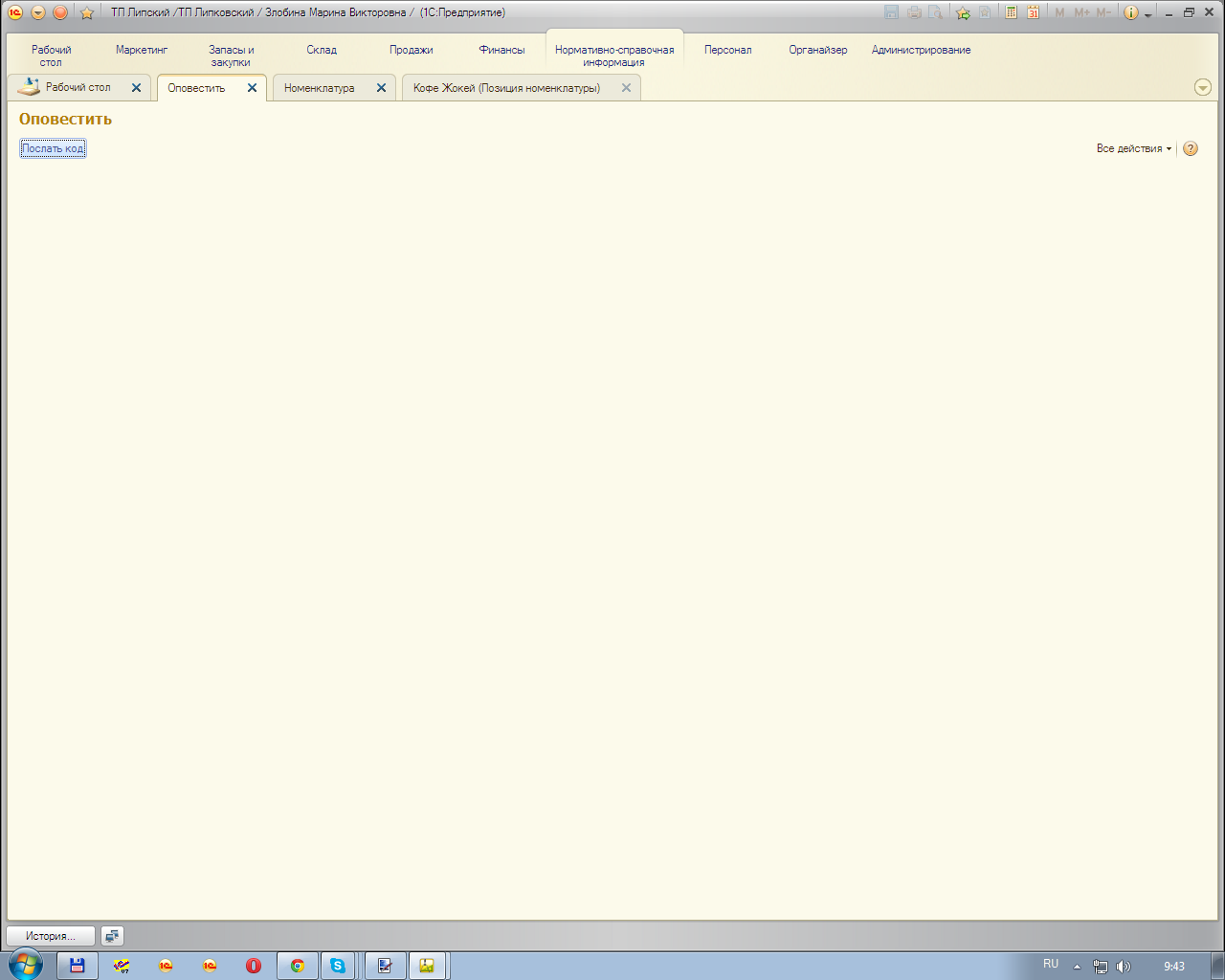
Task: Open the Calendar icon showing 31
Action: (x=1034, y=12)
